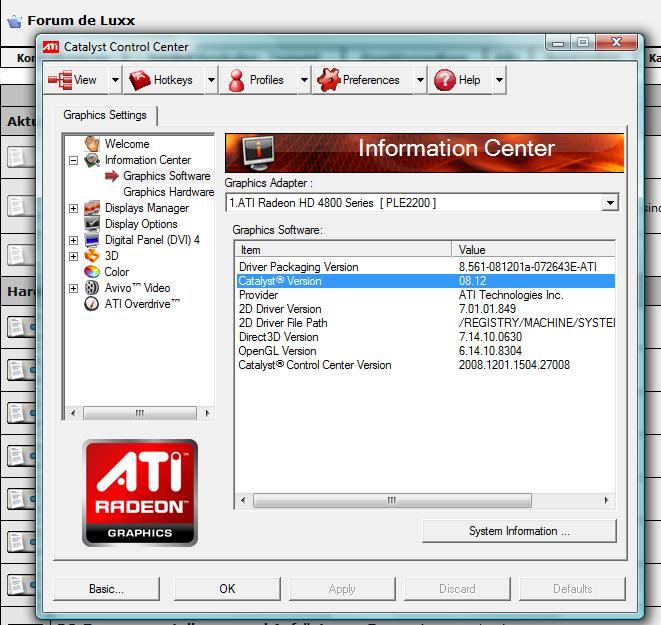
Task: Click the OK button
Action: pyautogui.click(x=227, y=589)
